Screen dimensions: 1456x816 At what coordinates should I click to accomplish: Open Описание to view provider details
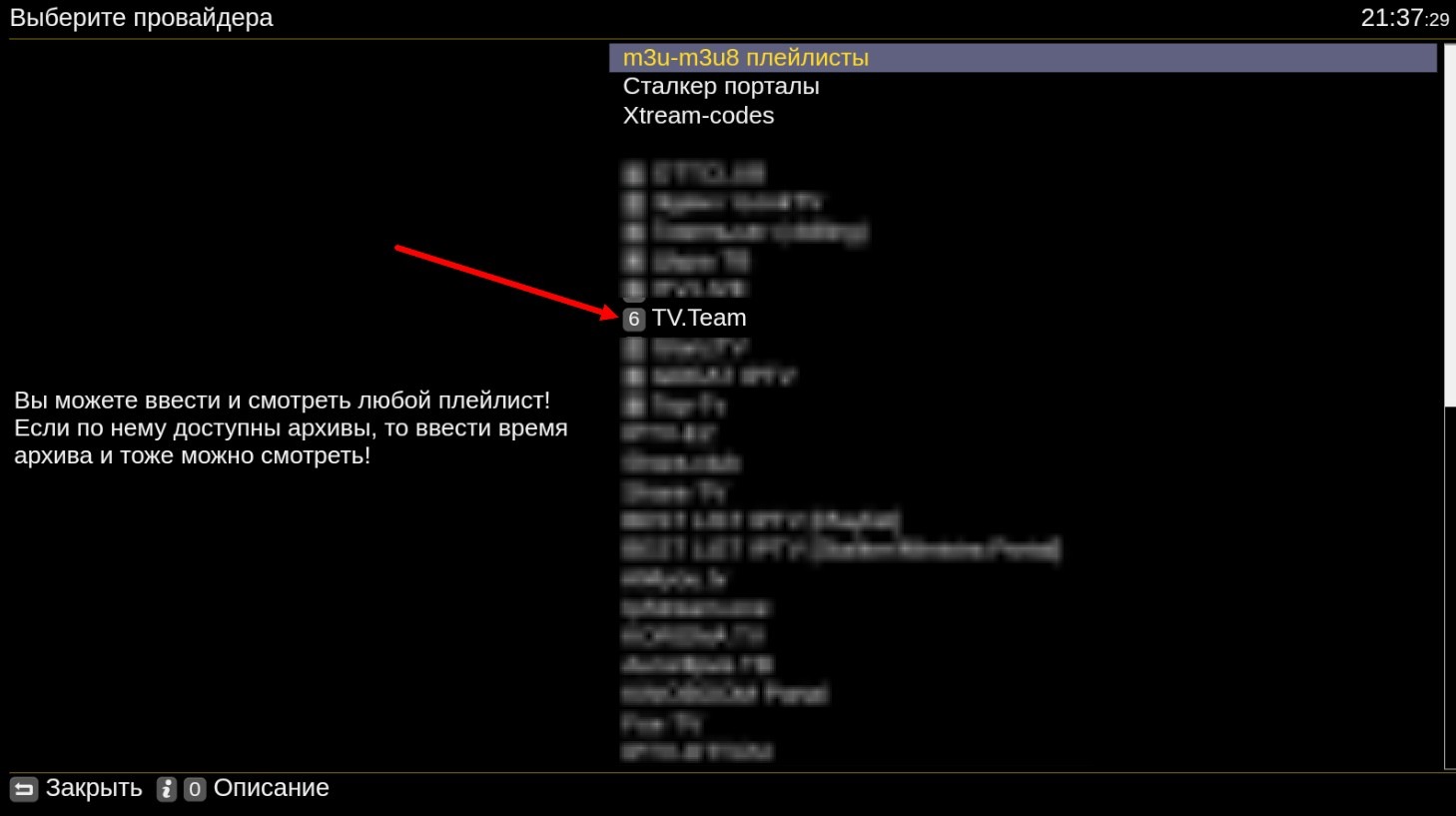point(270,788)
